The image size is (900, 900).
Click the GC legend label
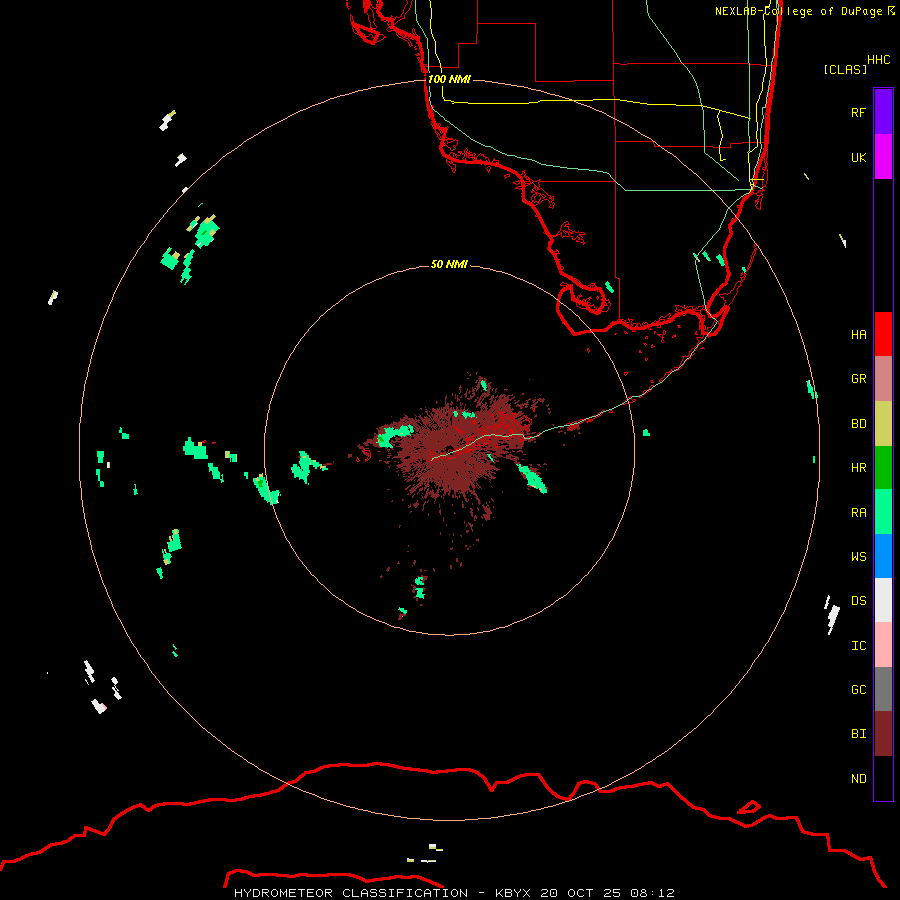pyautogui.click(x=858, y=690)
